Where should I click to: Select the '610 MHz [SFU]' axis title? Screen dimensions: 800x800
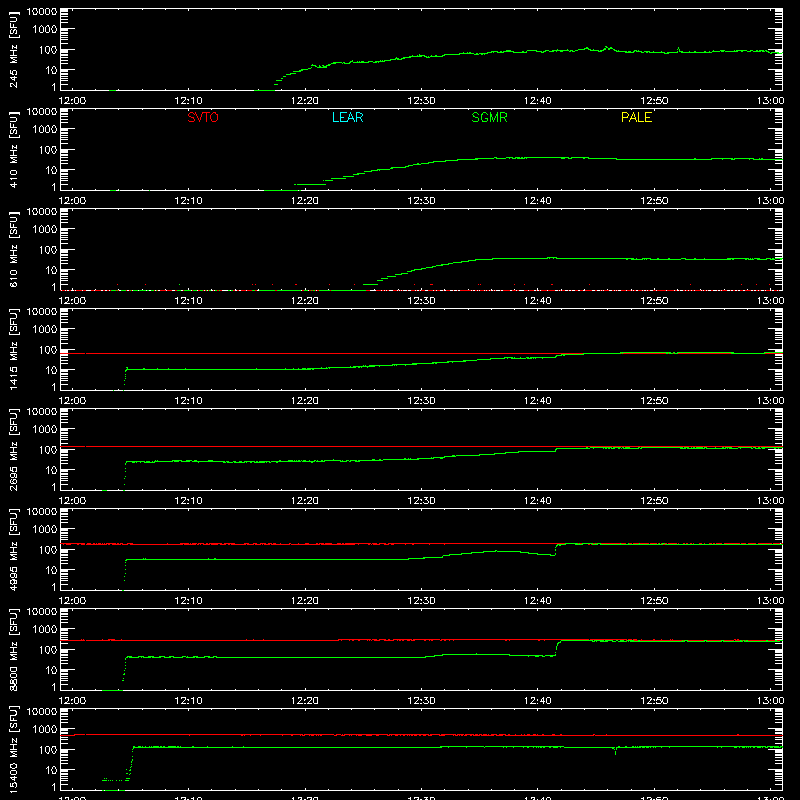pyautogui.click(x=14, y=249)
